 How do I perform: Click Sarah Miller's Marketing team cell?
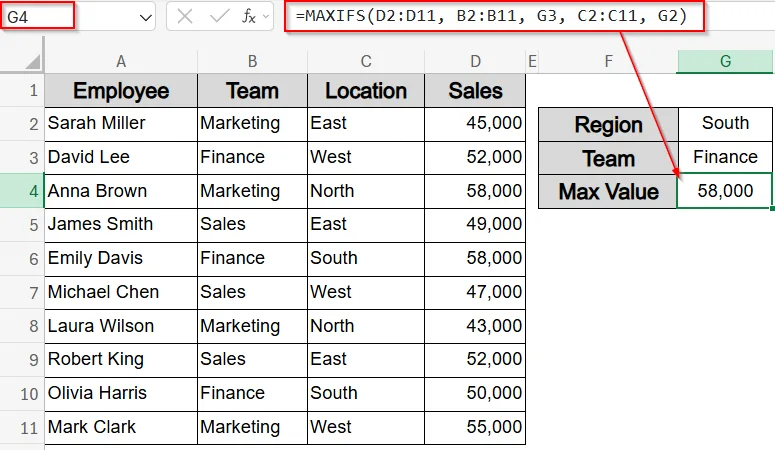[253, 123]
